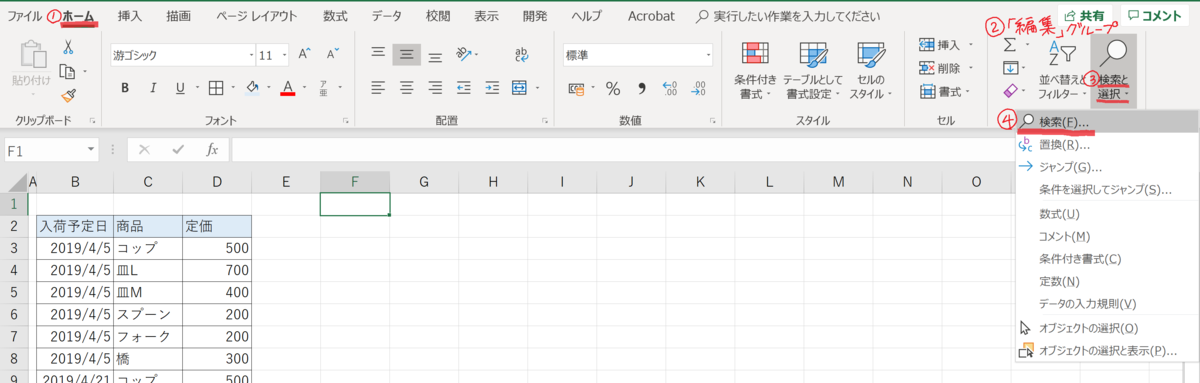The width and height of the screenshot is (1200, 383).
Task: Choose Find 検索(F)... from the menu
Action: 1106,121
